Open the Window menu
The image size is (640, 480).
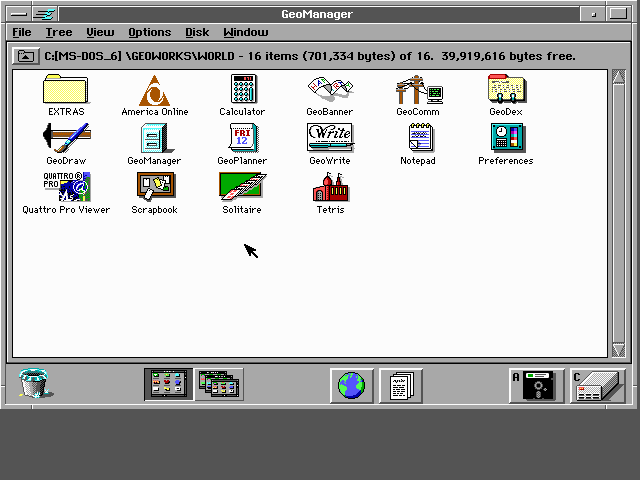(x=246, y=32)
